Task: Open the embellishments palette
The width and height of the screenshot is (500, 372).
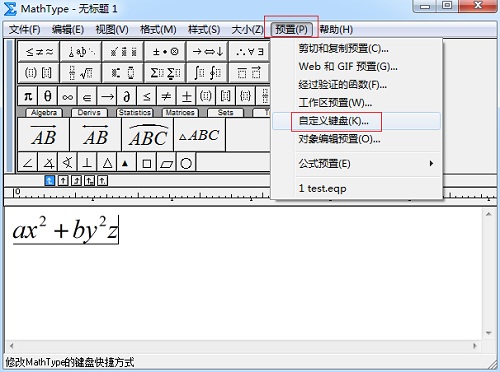Action: coord(123,52)
